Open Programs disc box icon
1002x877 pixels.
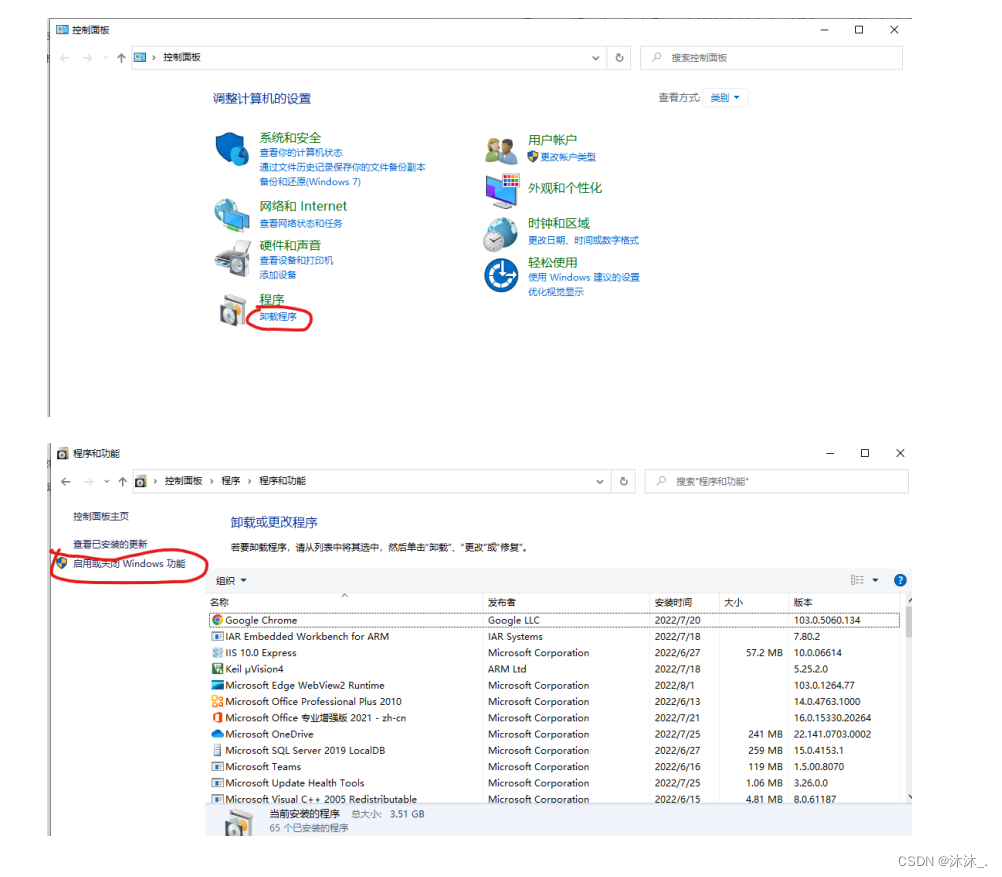(233, 311)
